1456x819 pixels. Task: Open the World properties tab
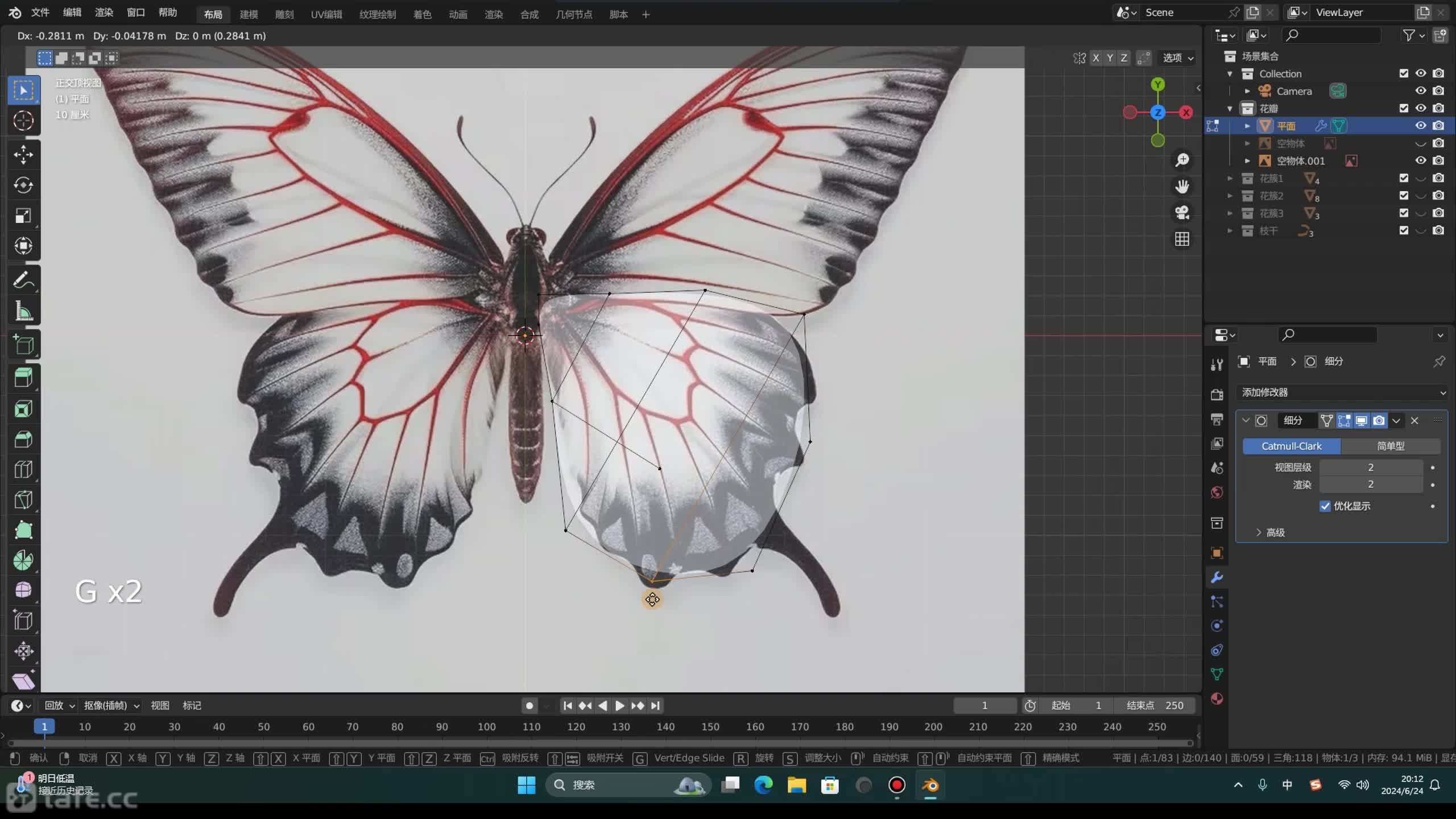(x=1217, y=492)
